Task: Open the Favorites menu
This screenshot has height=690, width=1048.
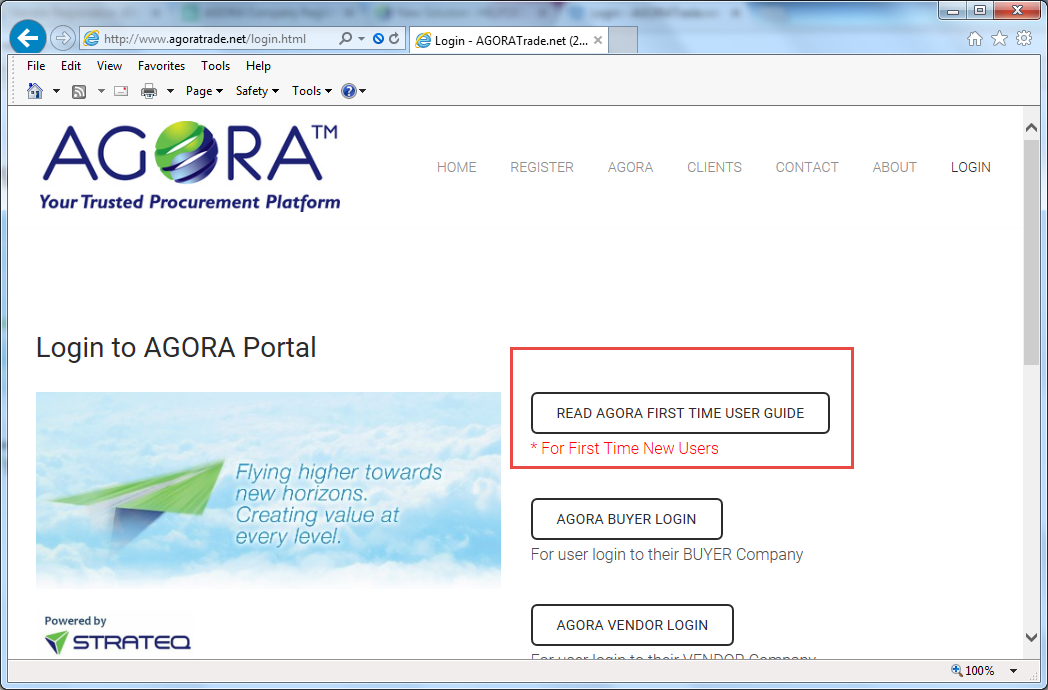Action: [161, 66]
